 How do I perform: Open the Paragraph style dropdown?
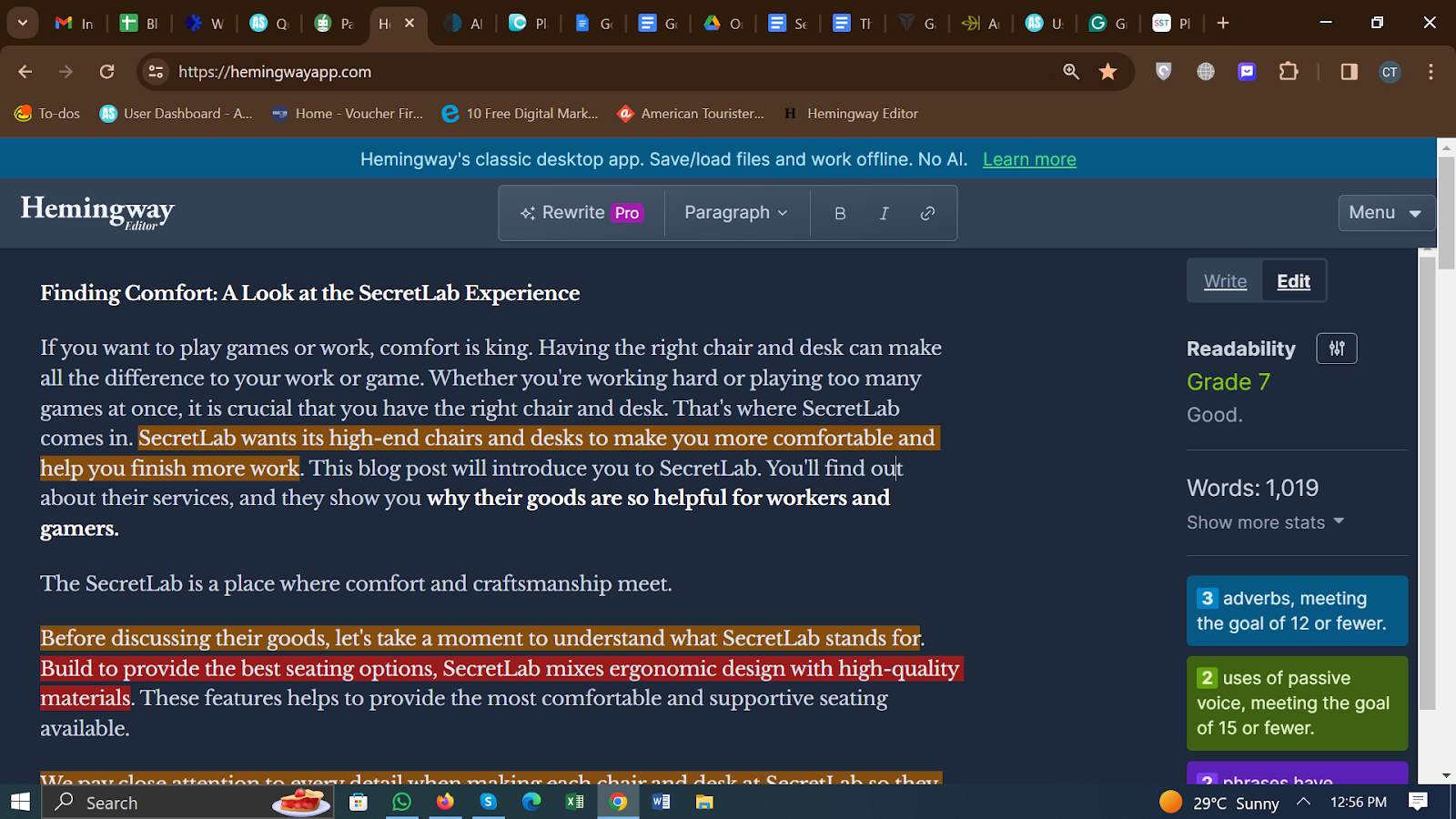coord(735,213)
